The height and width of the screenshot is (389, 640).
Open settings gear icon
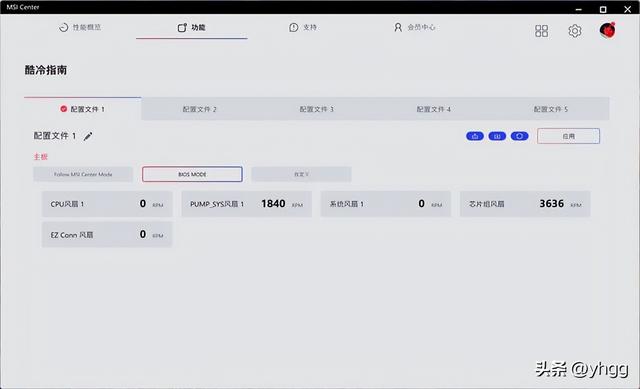[575, 31]
